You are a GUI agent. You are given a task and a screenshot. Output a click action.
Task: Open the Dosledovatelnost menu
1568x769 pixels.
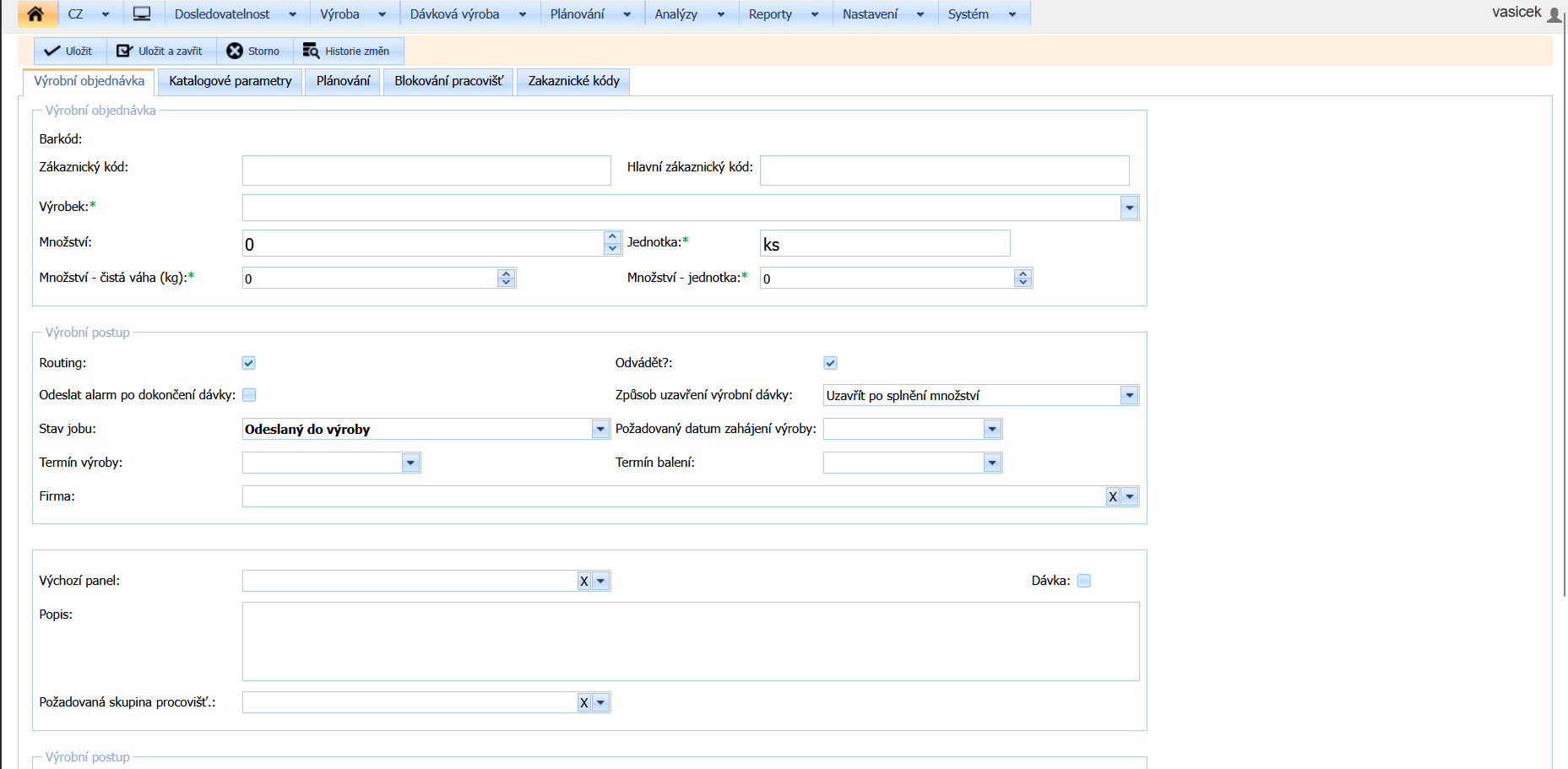point(223,14)
